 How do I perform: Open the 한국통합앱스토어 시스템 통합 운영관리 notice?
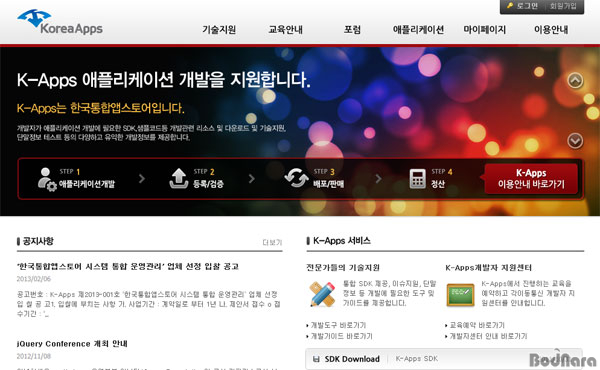point(128,266)
